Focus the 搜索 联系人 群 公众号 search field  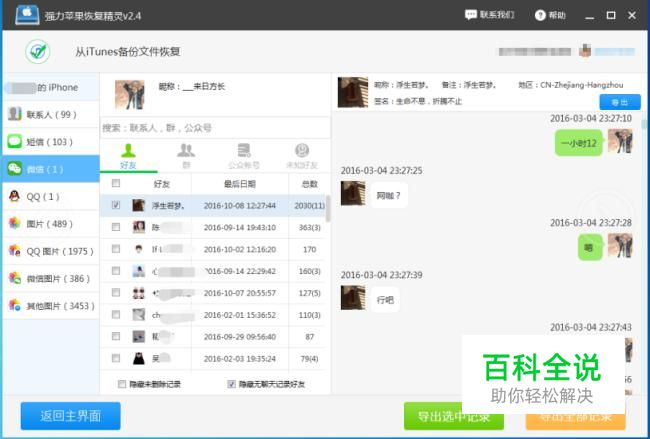(x=215, y=128)
